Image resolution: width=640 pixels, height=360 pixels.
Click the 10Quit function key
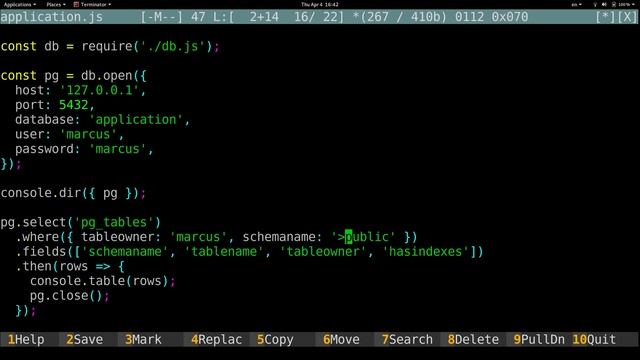coord(594,340)
